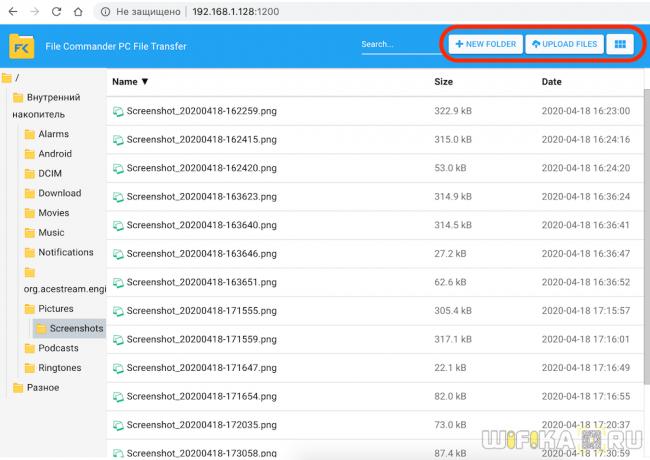The width and height of the screenshot is (650, 460).
Task: Click the DCIM folder icon
Action: tap(30, 173)
